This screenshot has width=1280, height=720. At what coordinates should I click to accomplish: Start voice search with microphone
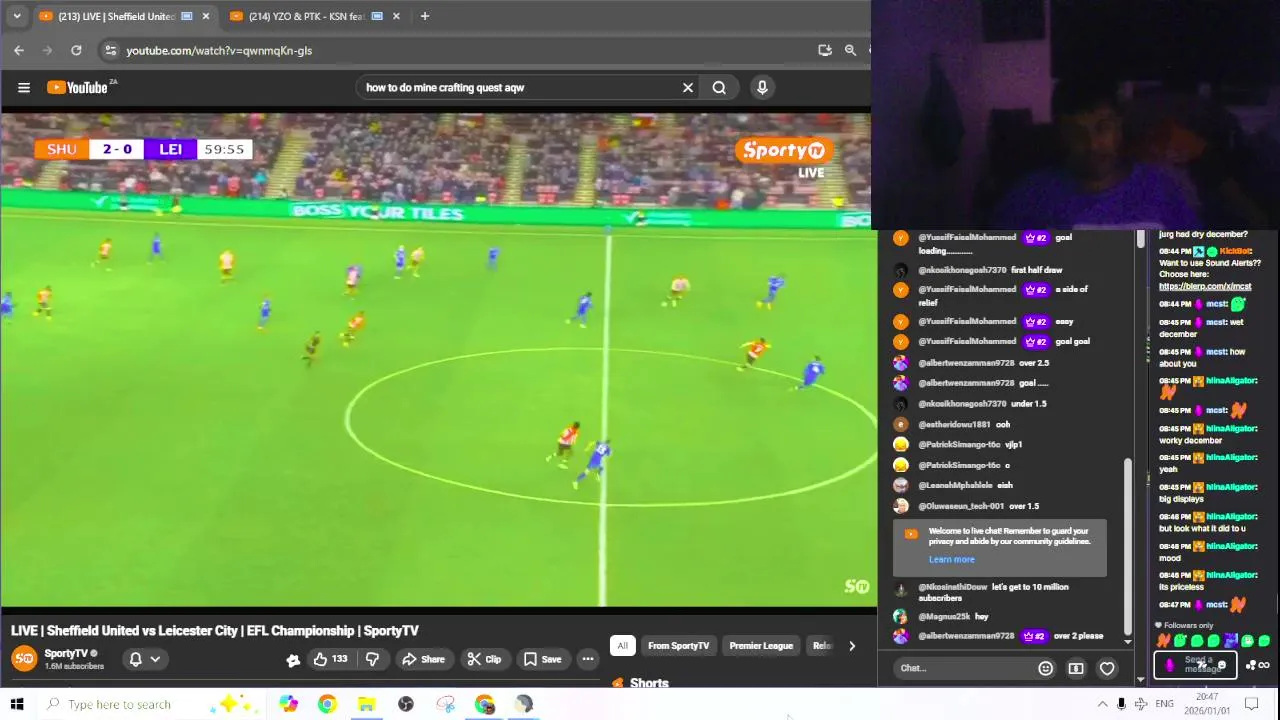(x=762, y=87)
